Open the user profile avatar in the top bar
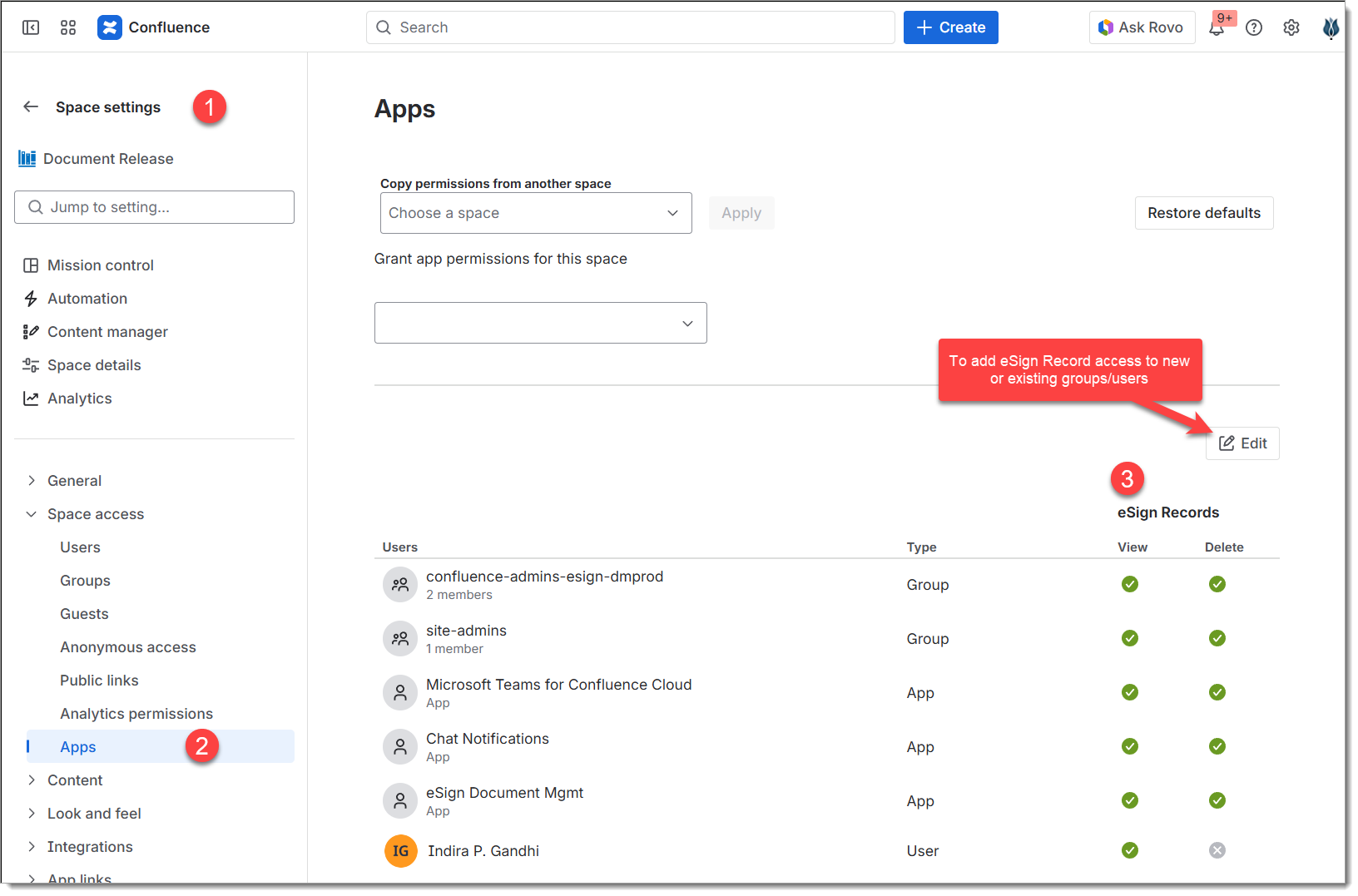The height and width of the screenshot is (896, 1358). [x=1330, y=28]
